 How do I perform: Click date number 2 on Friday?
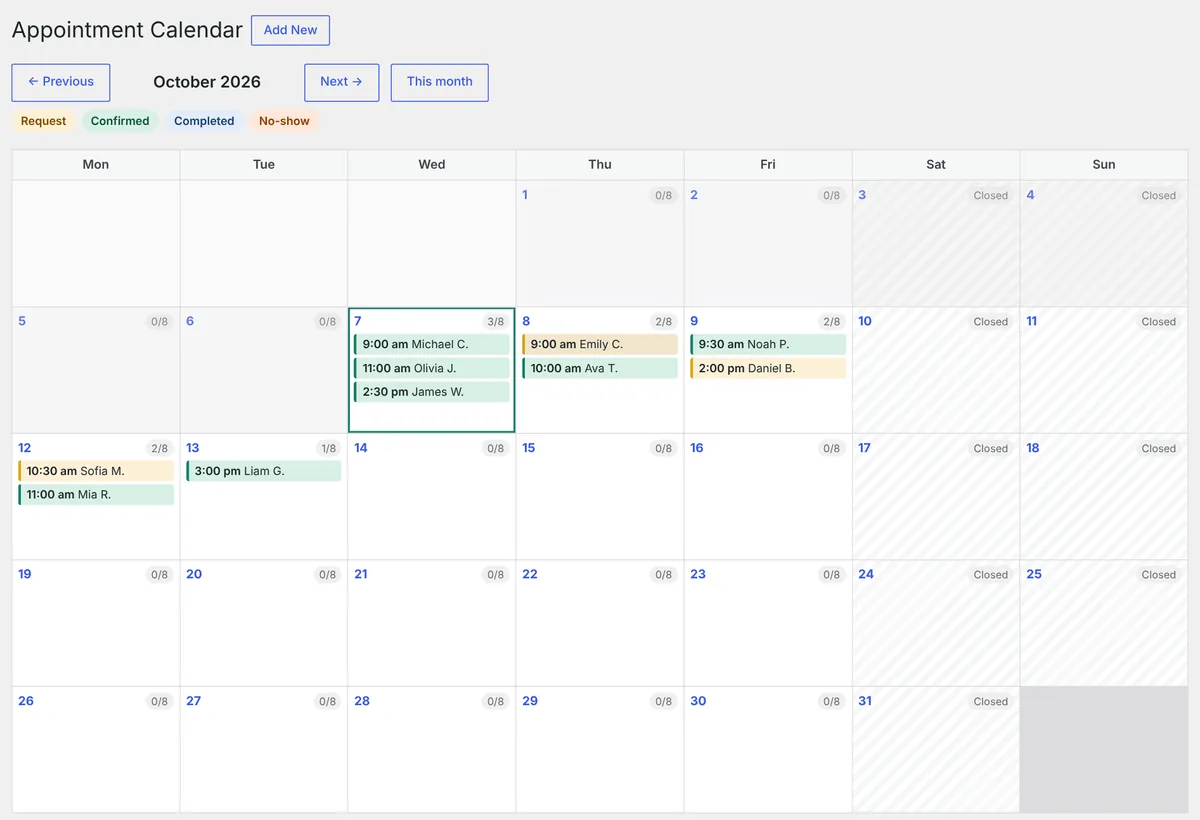(694, 195)
